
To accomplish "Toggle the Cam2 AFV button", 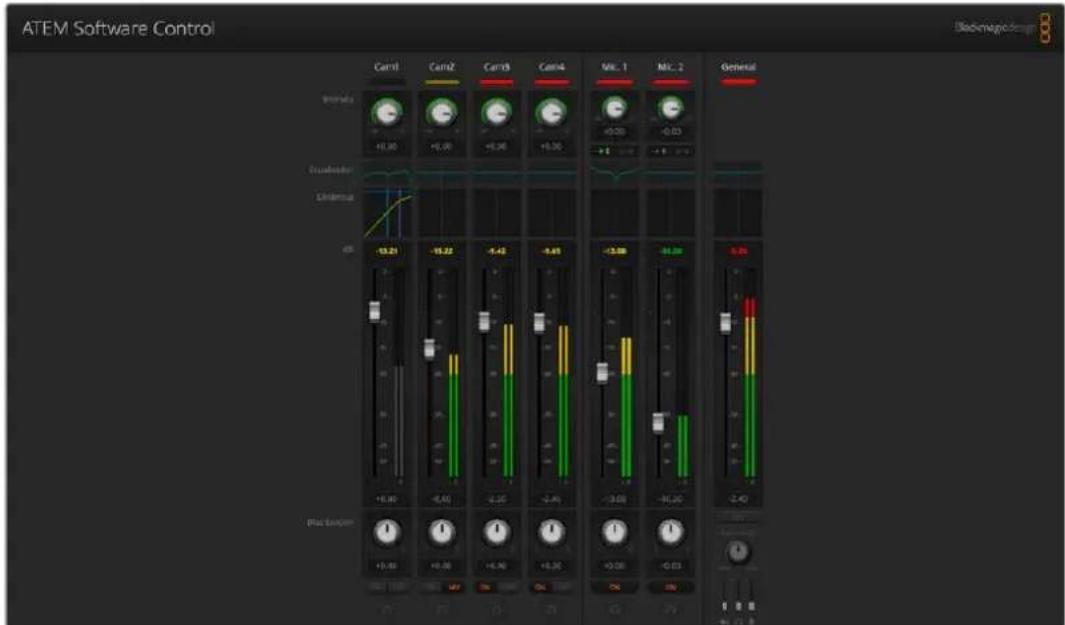I will pyautogui.click(x=454, y=587).
